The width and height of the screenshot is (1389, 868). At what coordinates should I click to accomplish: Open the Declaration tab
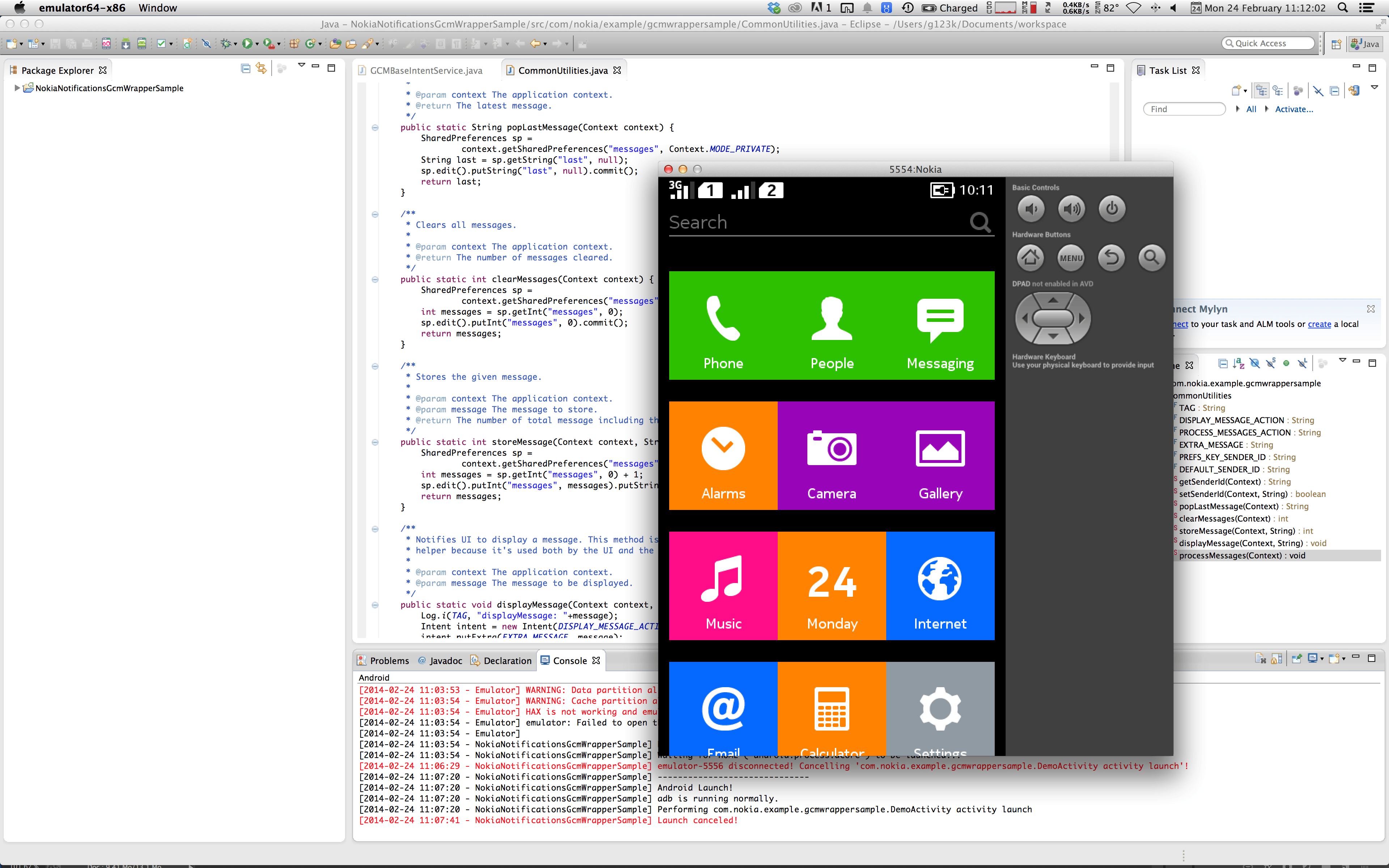pos(501,661)
